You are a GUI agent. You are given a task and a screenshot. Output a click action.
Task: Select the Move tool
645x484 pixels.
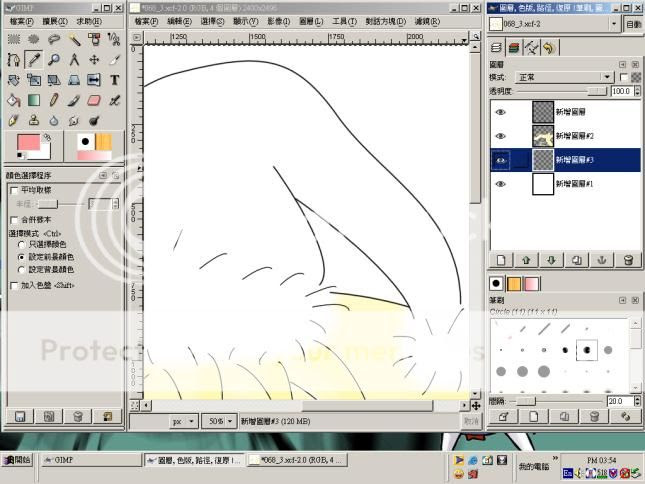(x=94, y=60)
